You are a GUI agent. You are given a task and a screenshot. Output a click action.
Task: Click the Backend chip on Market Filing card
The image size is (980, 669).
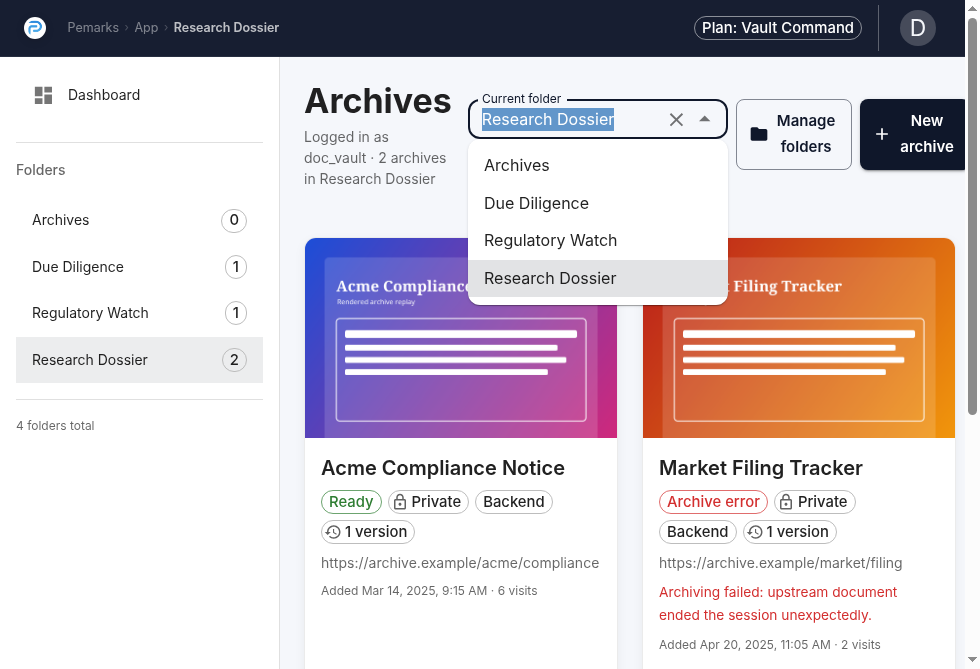tap(698, 532)
